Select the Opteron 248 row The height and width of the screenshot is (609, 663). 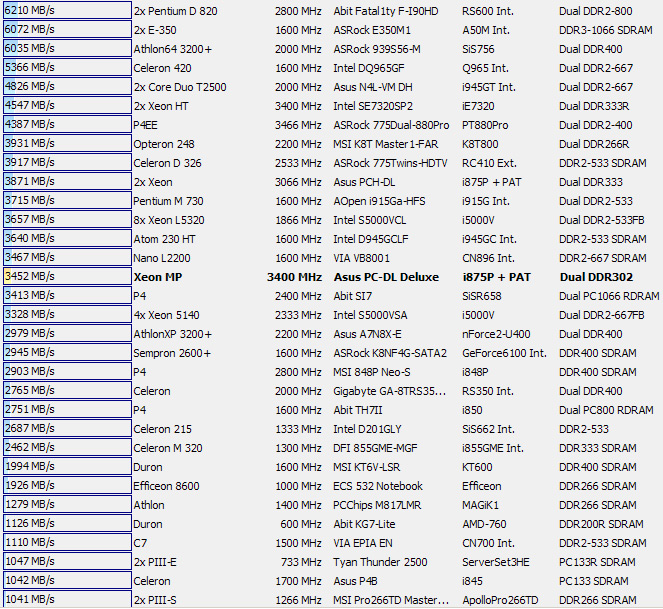click(x=164, y=144)
